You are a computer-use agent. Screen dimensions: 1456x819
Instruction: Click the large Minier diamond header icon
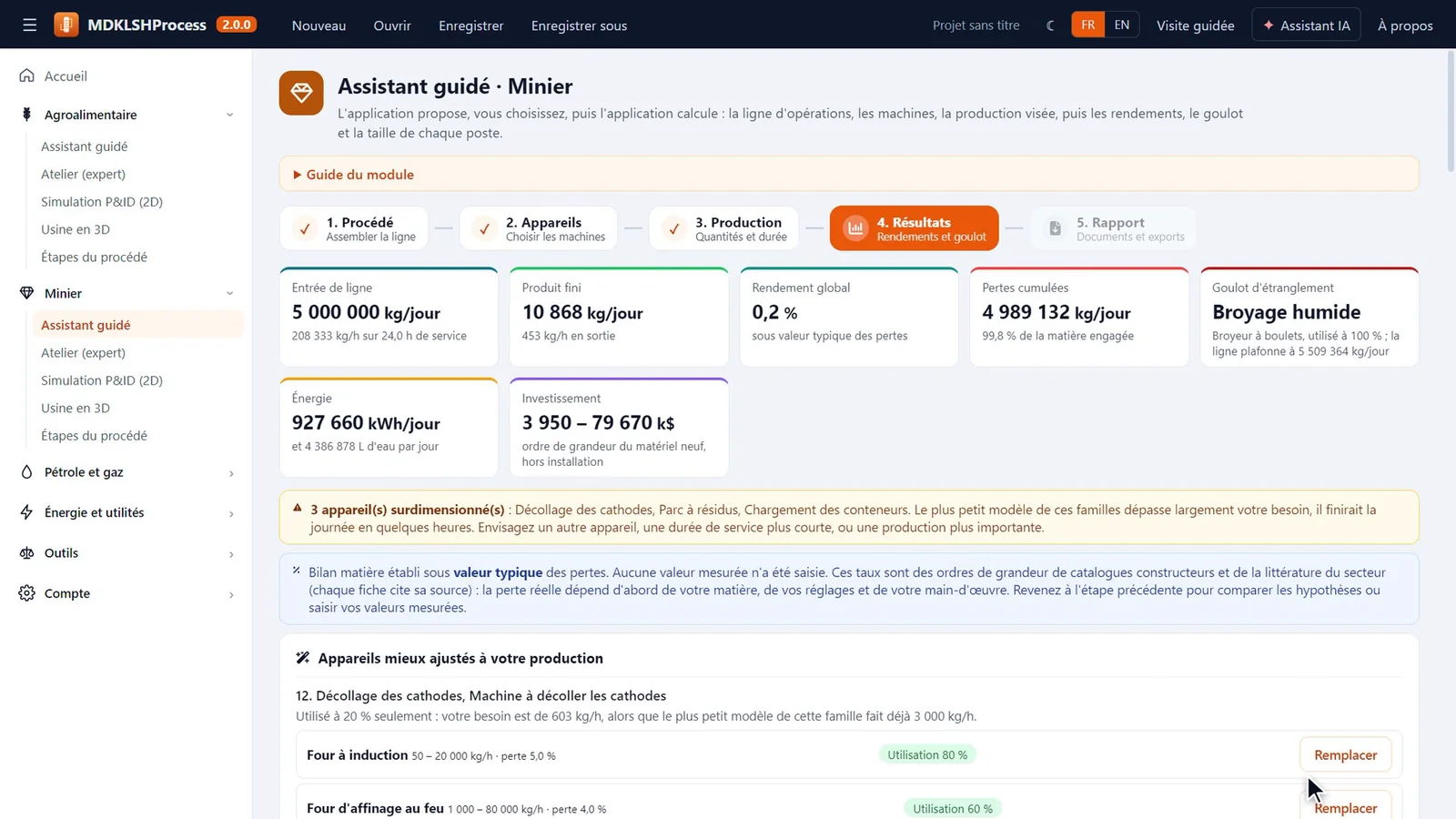tap(301, 93)
